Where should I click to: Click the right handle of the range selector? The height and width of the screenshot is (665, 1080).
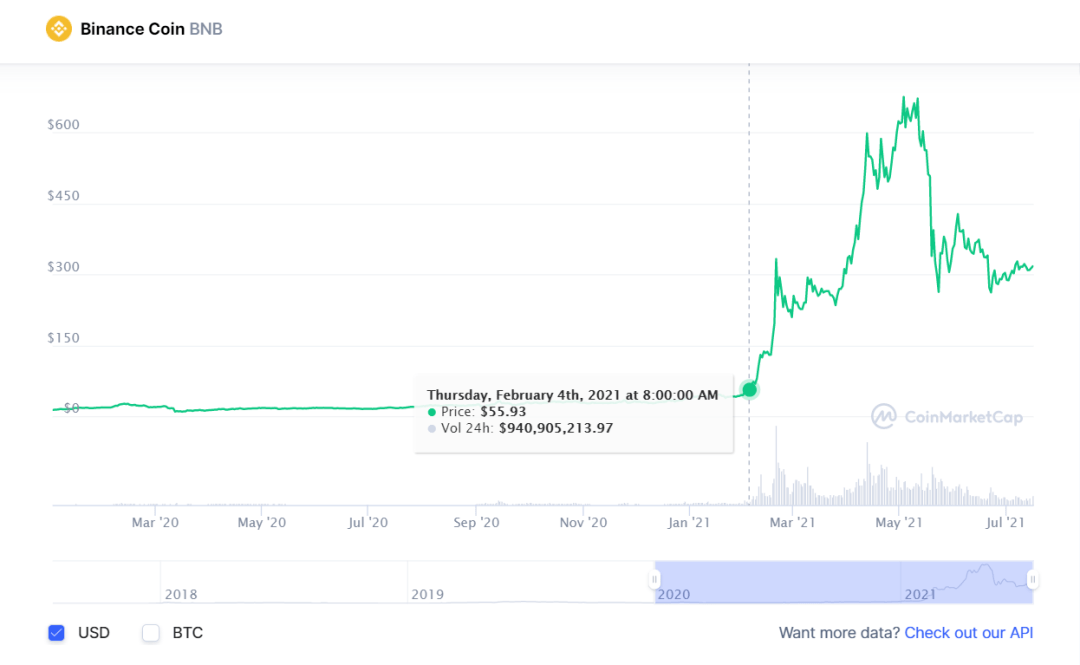tap(1032, 580)
